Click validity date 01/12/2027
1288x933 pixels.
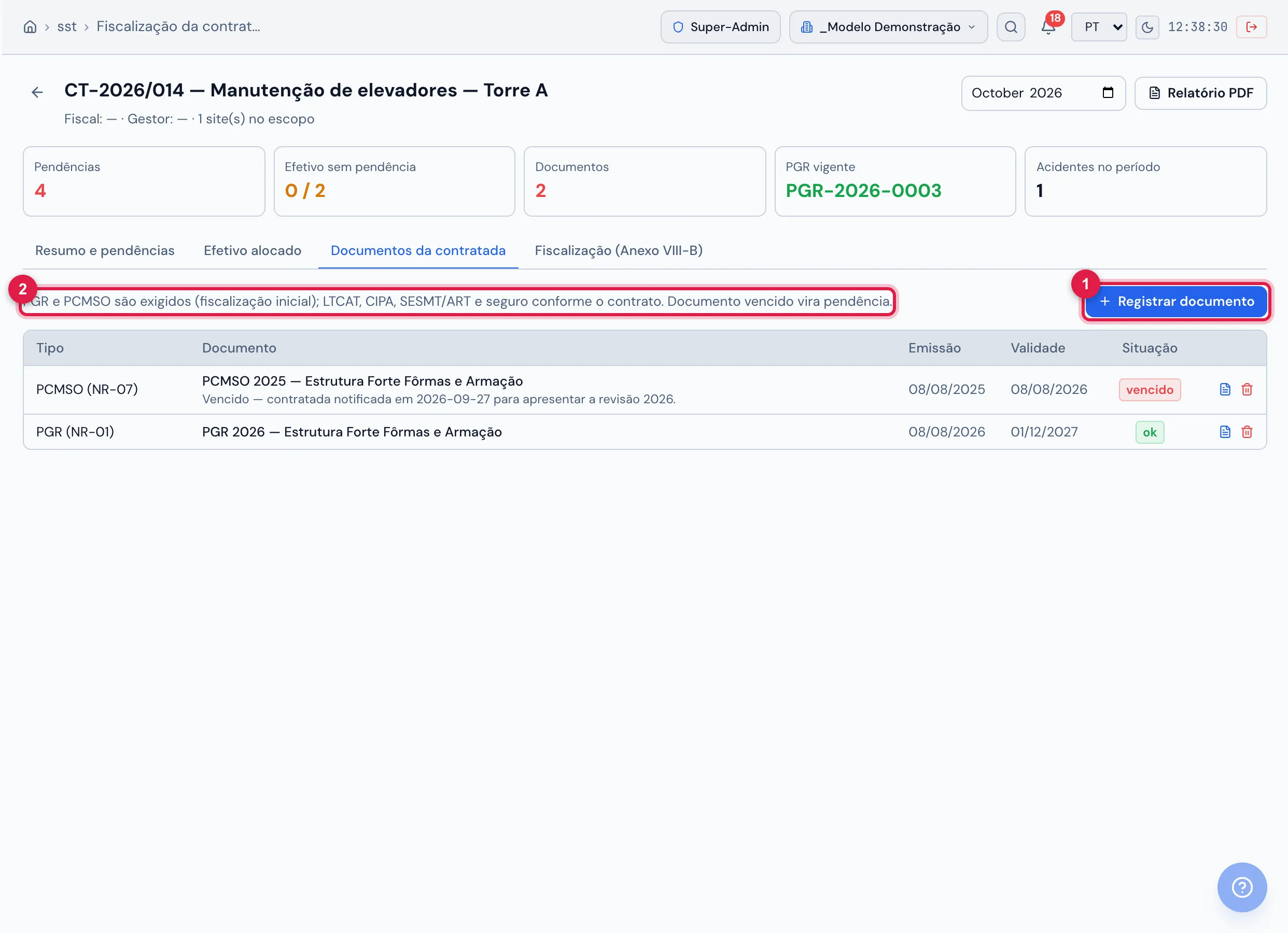coord(1044,432)
